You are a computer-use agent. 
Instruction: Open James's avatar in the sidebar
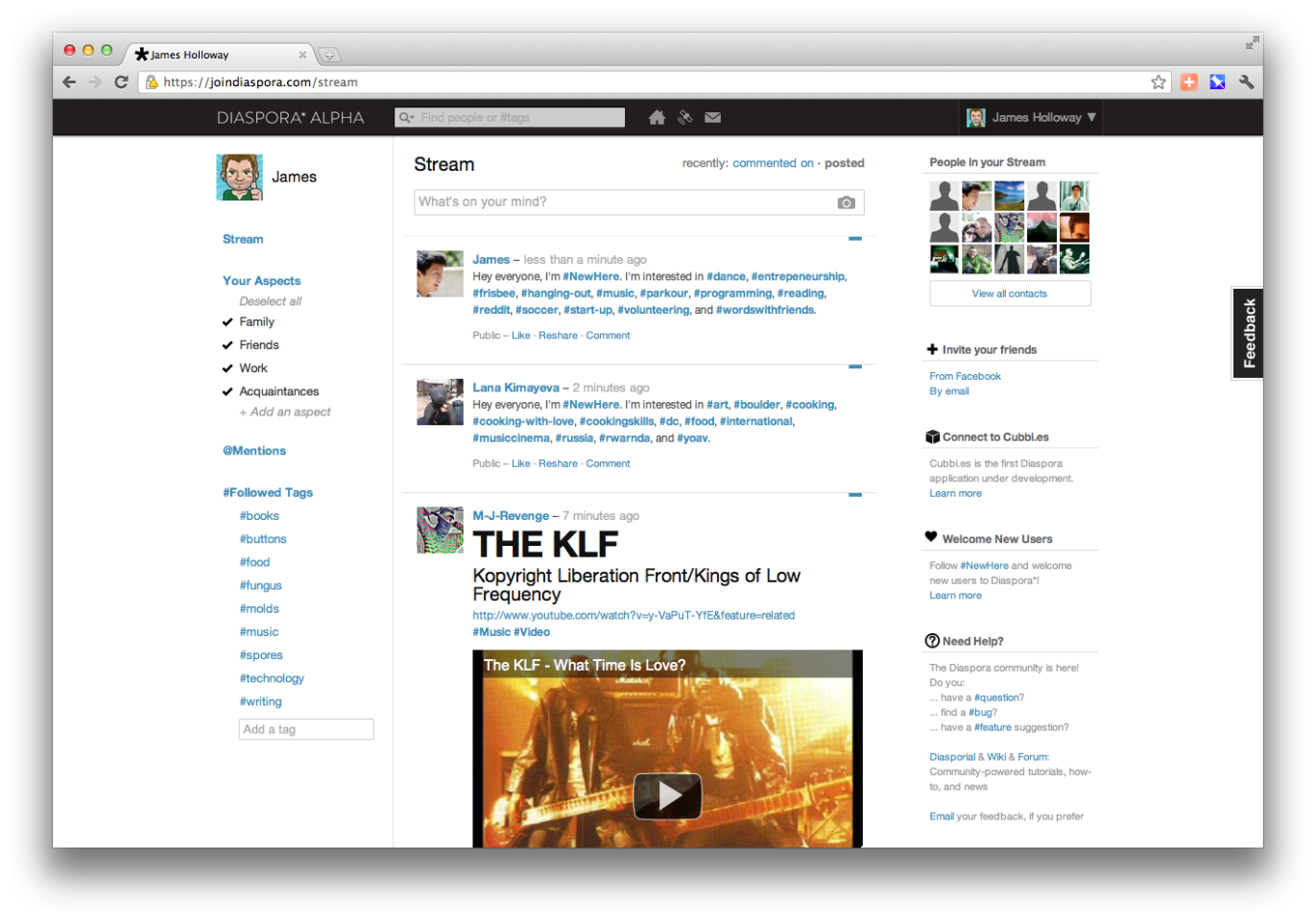[x=240, y=177]
